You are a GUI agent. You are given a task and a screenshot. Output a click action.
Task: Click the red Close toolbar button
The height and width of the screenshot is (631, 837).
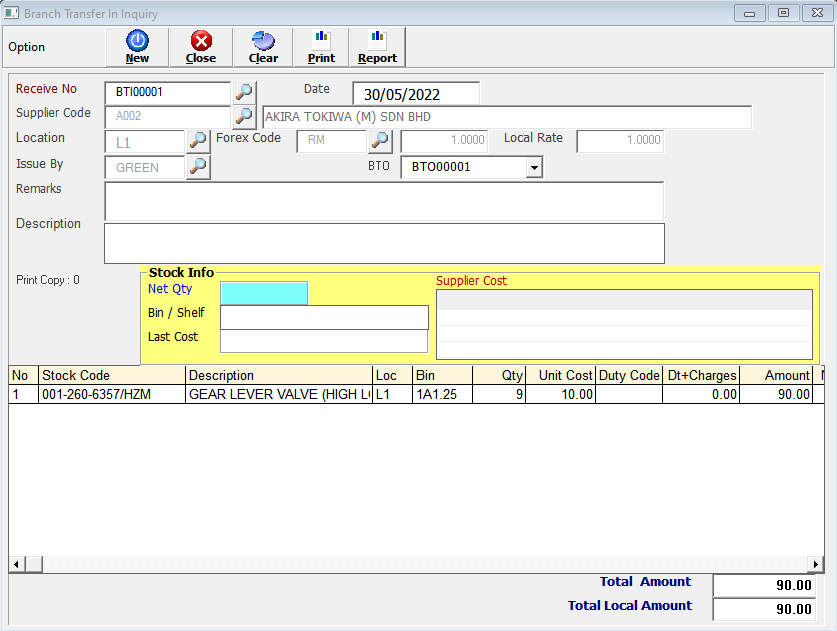(201, 47)
